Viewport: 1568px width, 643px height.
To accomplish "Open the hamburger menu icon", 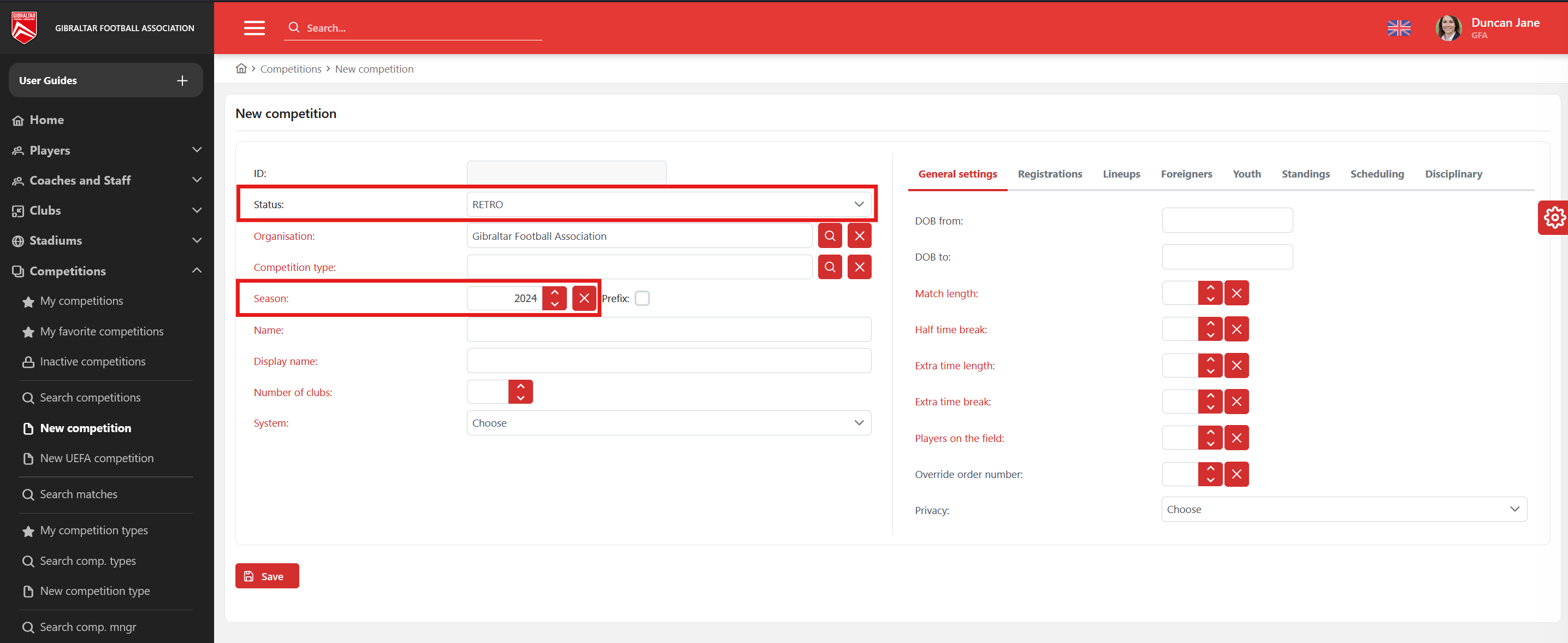I will click(254, 28).
